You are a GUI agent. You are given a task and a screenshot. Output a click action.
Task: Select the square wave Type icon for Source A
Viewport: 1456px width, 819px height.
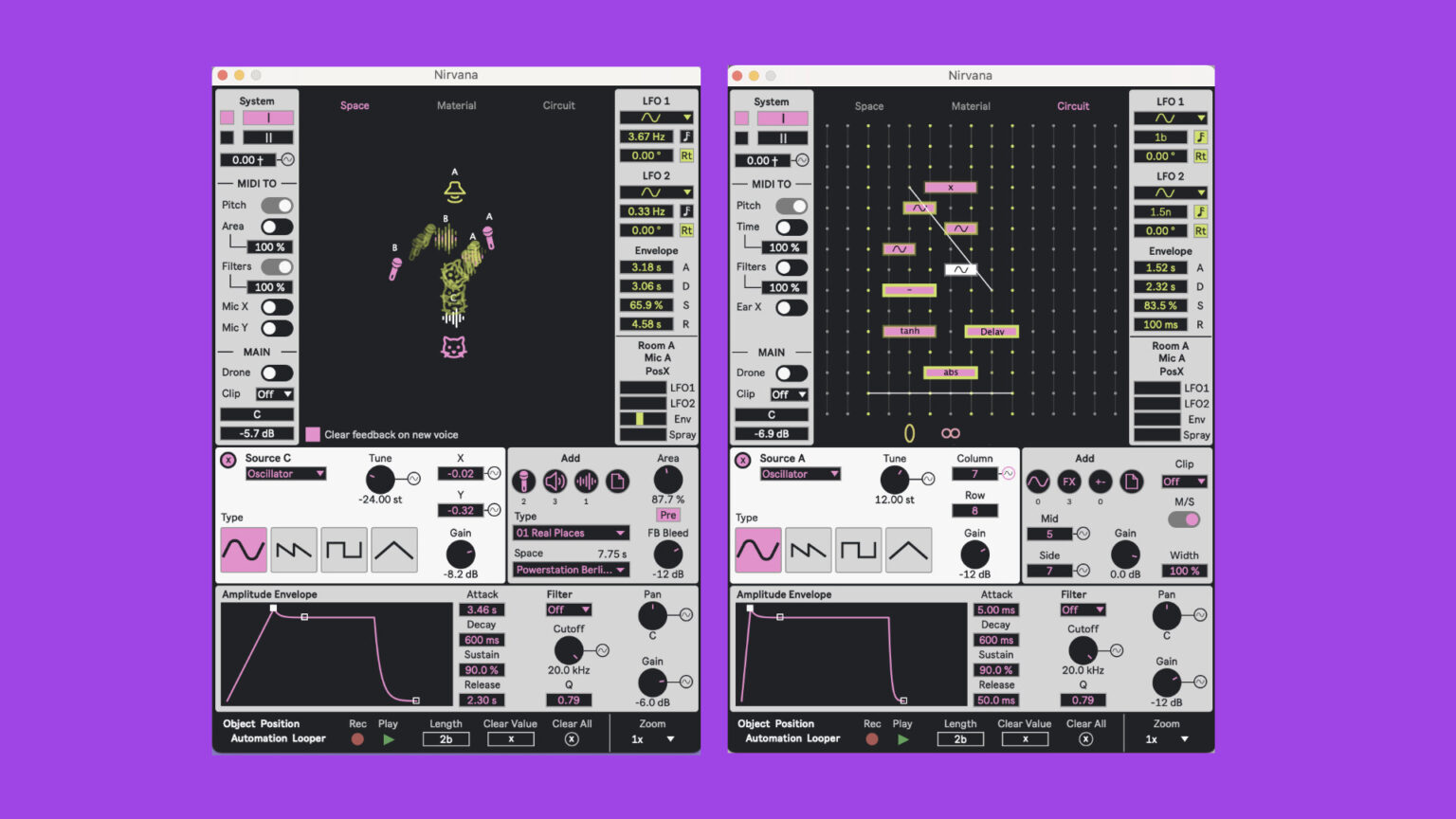[x=858, y=549]
